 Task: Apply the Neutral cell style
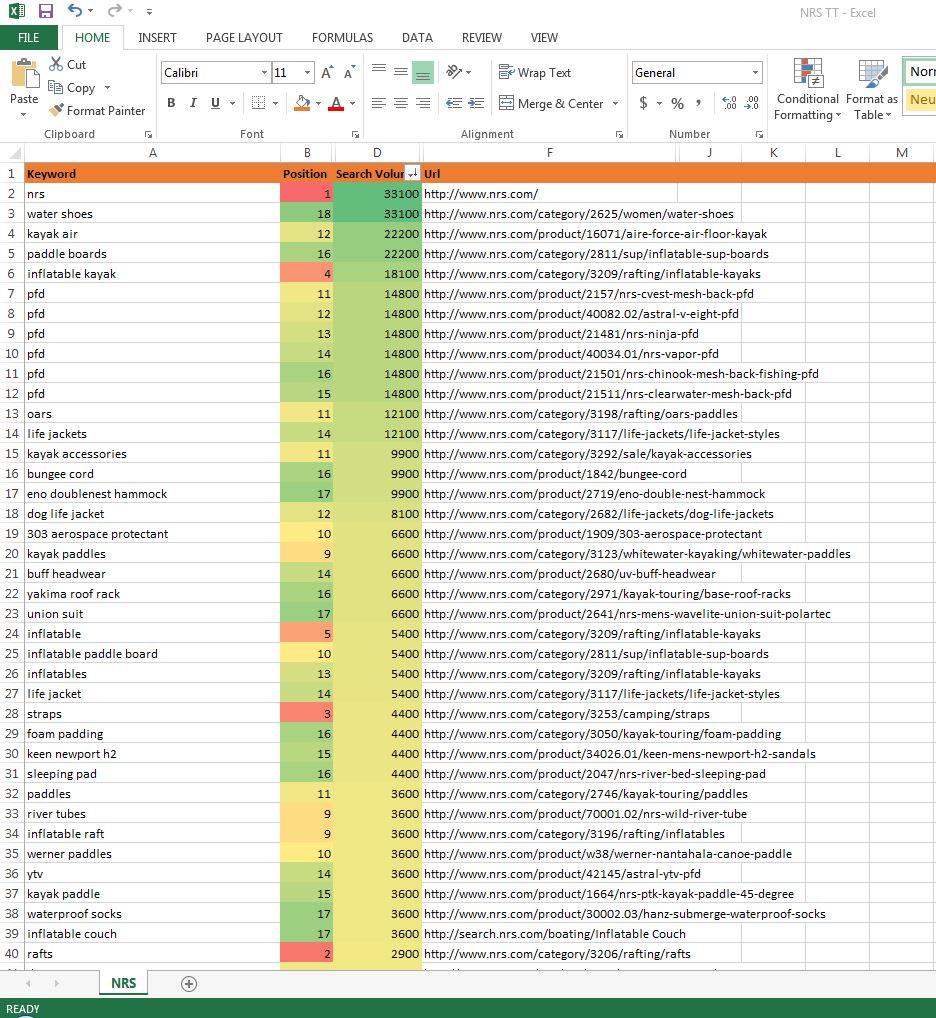[x=923, y=100]
